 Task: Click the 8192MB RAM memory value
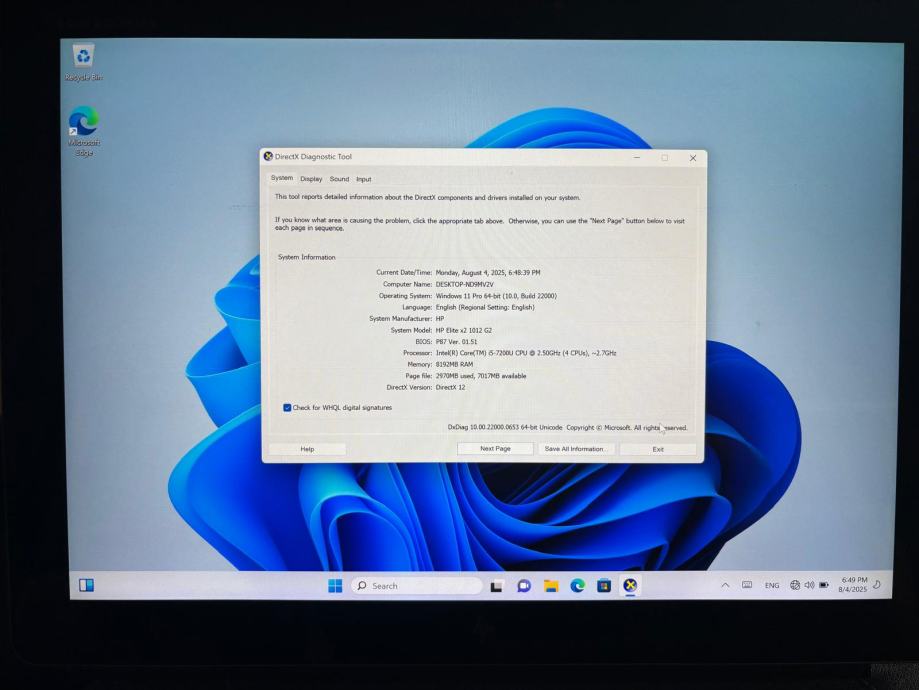454,365
